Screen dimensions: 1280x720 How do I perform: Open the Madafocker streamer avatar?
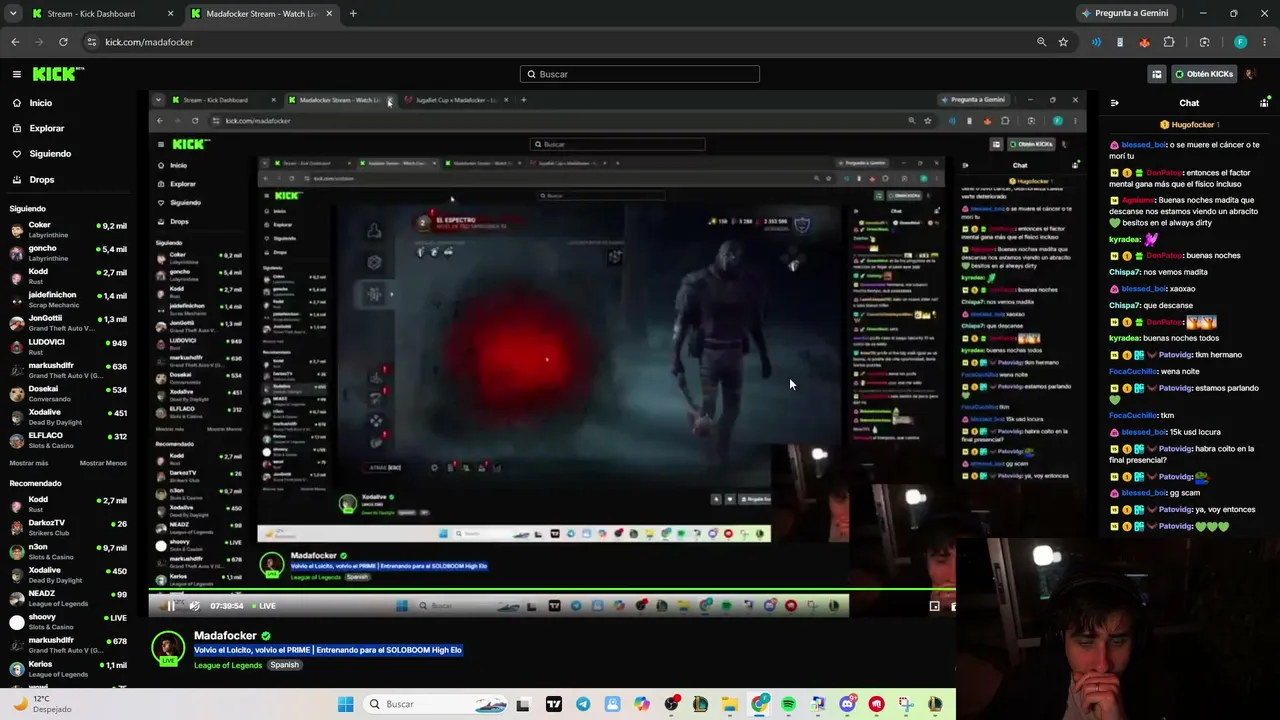168,648
